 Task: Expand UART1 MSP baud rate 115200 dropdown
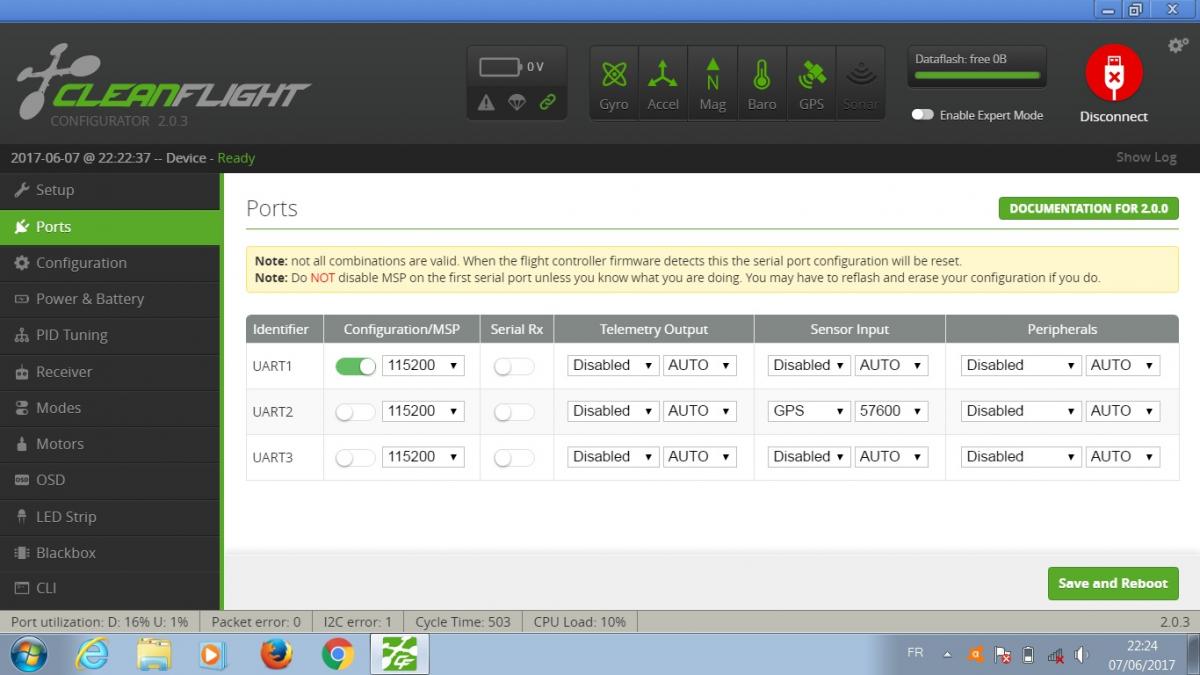point(423,366)
